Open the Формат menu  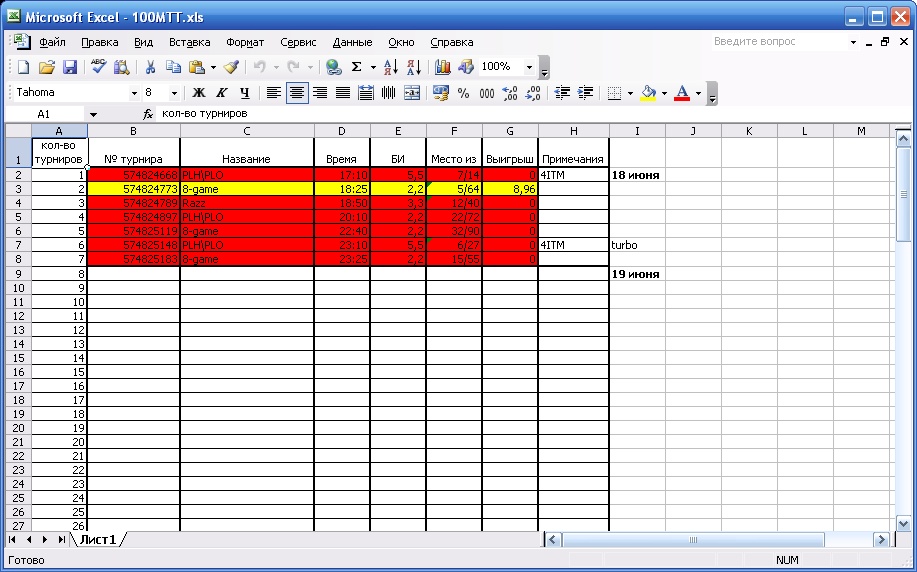coord(245,42)
